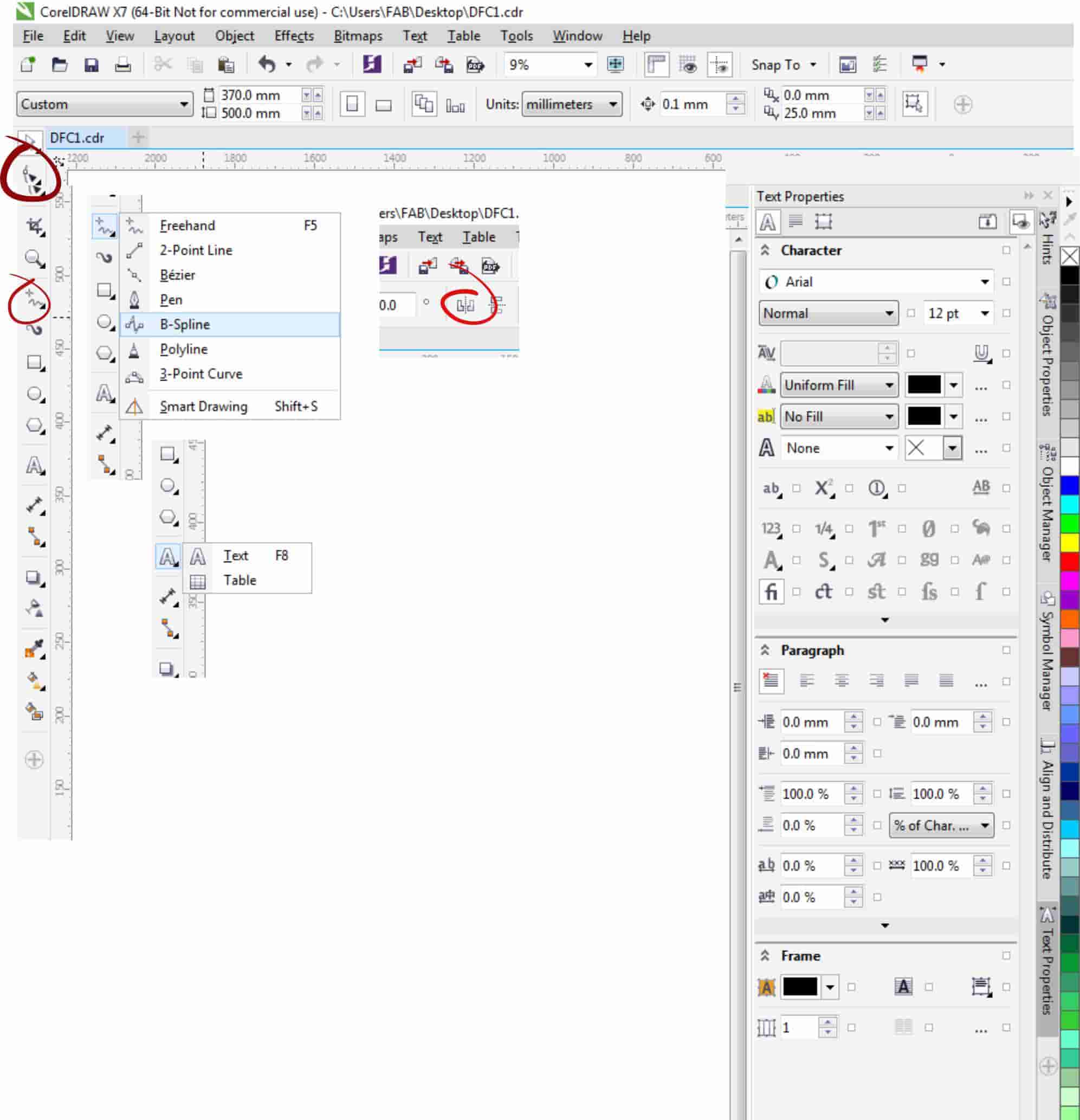The width and height of the screenshot is (1080, 1120).
Task: Click the Save icon in toolbar
Action: 92,65
